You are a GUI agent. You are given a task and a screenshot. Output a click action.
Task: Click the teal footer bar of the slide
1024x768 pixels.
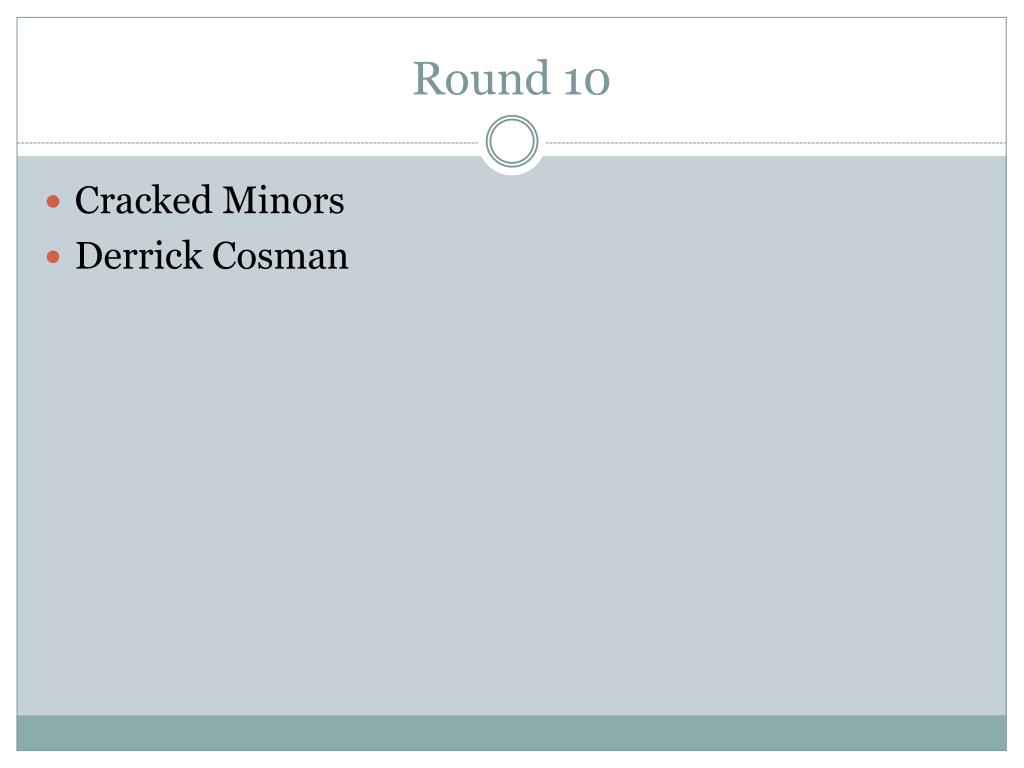pyautogui.click(x=511, y=733)
